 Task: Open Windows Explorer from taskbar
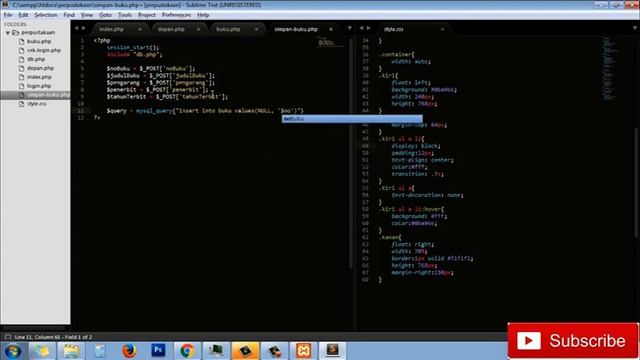pyautogui.click(x=71, y=351)
